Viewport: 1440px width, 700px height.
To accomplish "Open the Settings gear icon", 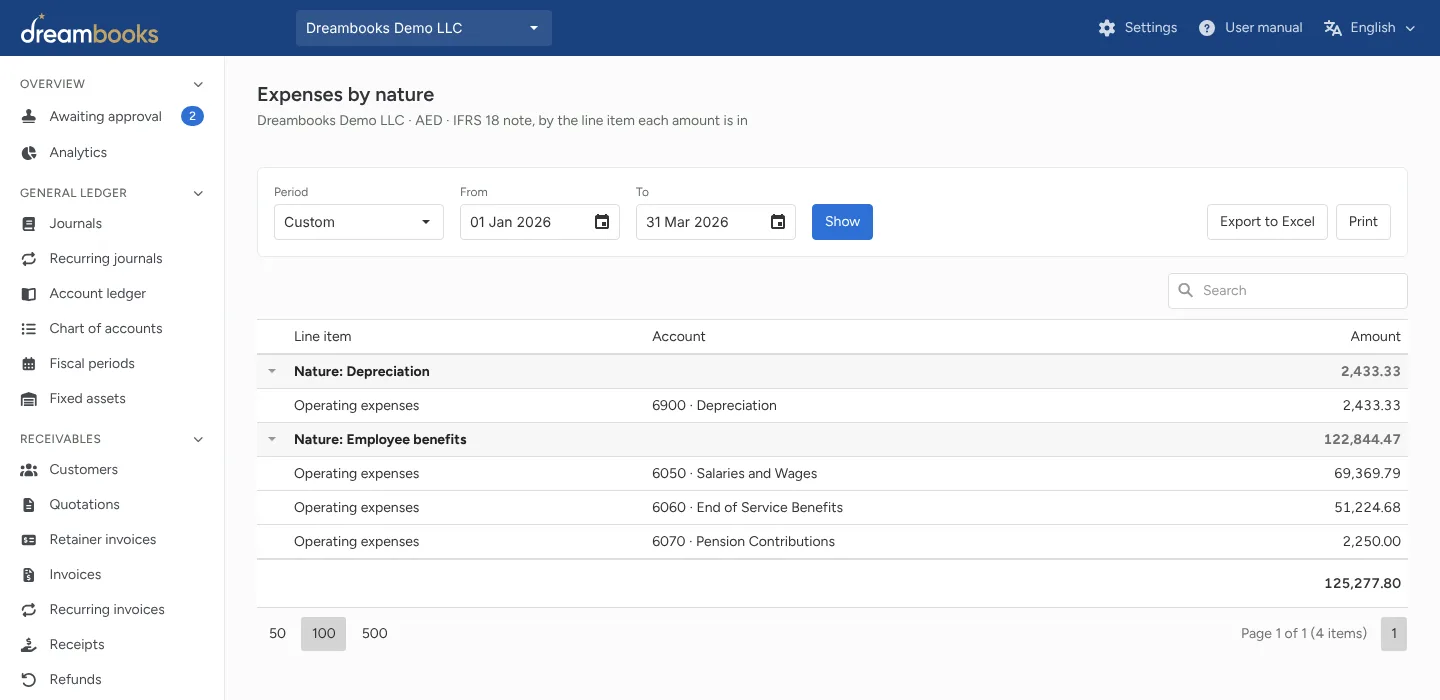I will (1106, 28).
